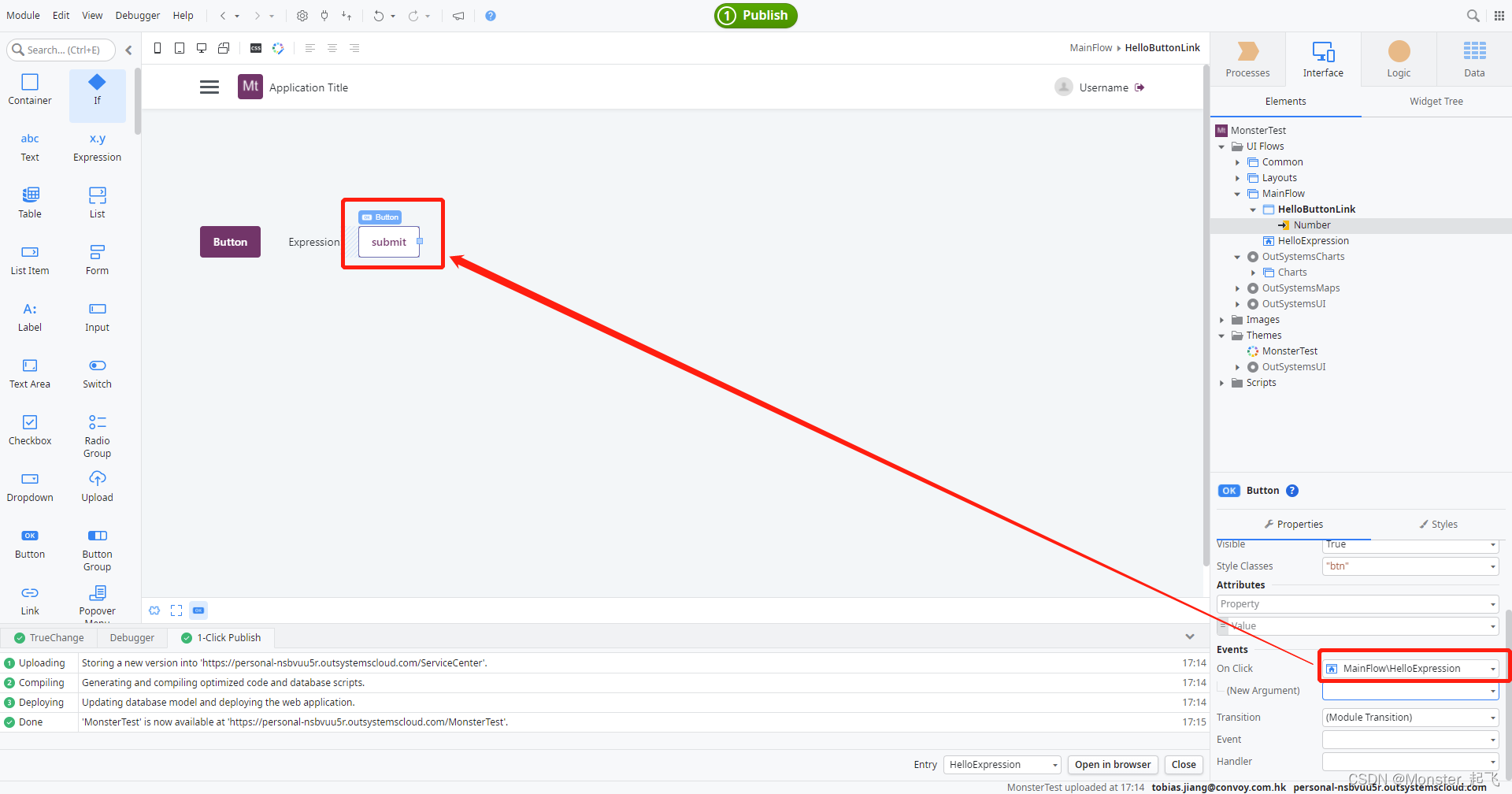Open the CSS style sheet editor
This screenshot has height=794, width=1512.
pos(256,48)
